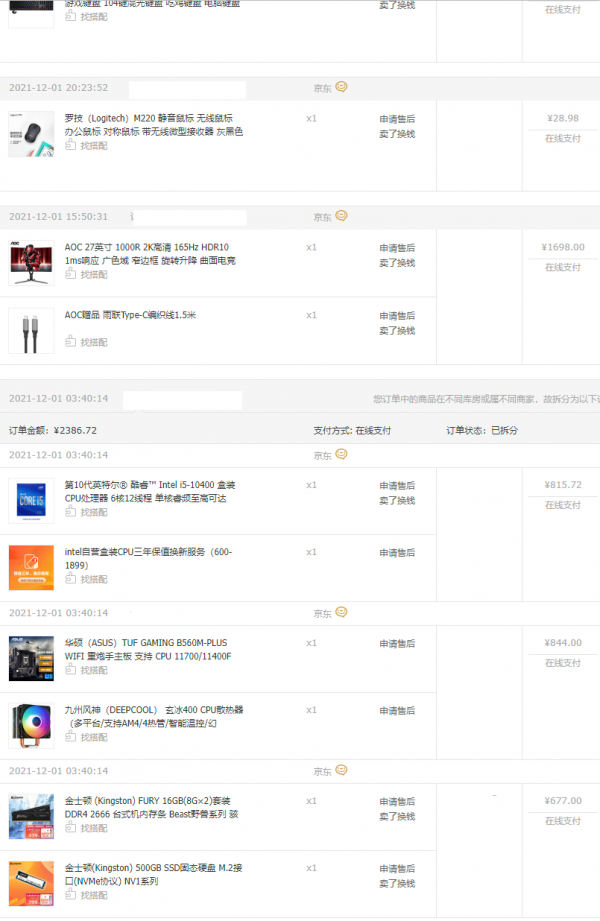Click 卖了换钱 for the Intel i5-10400 CPU
This screenshot has width=600, height=921.
point(397,500)
